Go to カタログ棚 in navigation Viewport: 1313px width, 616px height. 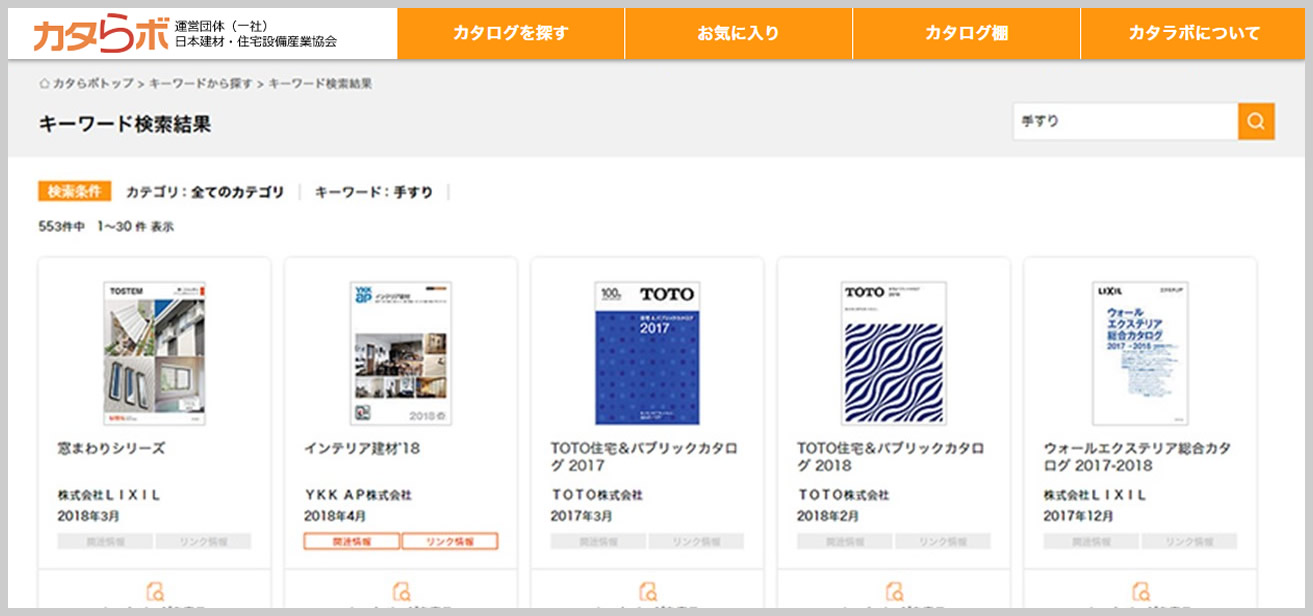(x=966, y=34)
